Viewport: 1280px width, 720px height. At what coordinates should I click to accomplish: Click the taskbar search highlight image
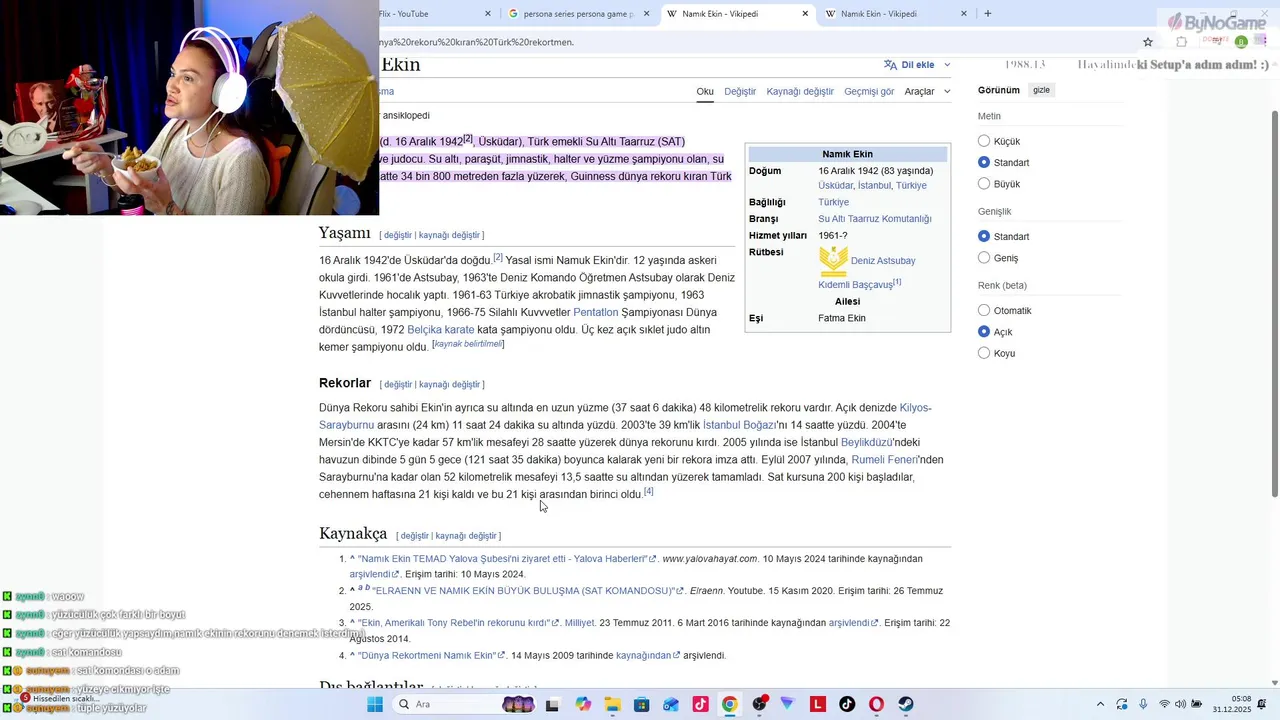(x=518, y=704)
